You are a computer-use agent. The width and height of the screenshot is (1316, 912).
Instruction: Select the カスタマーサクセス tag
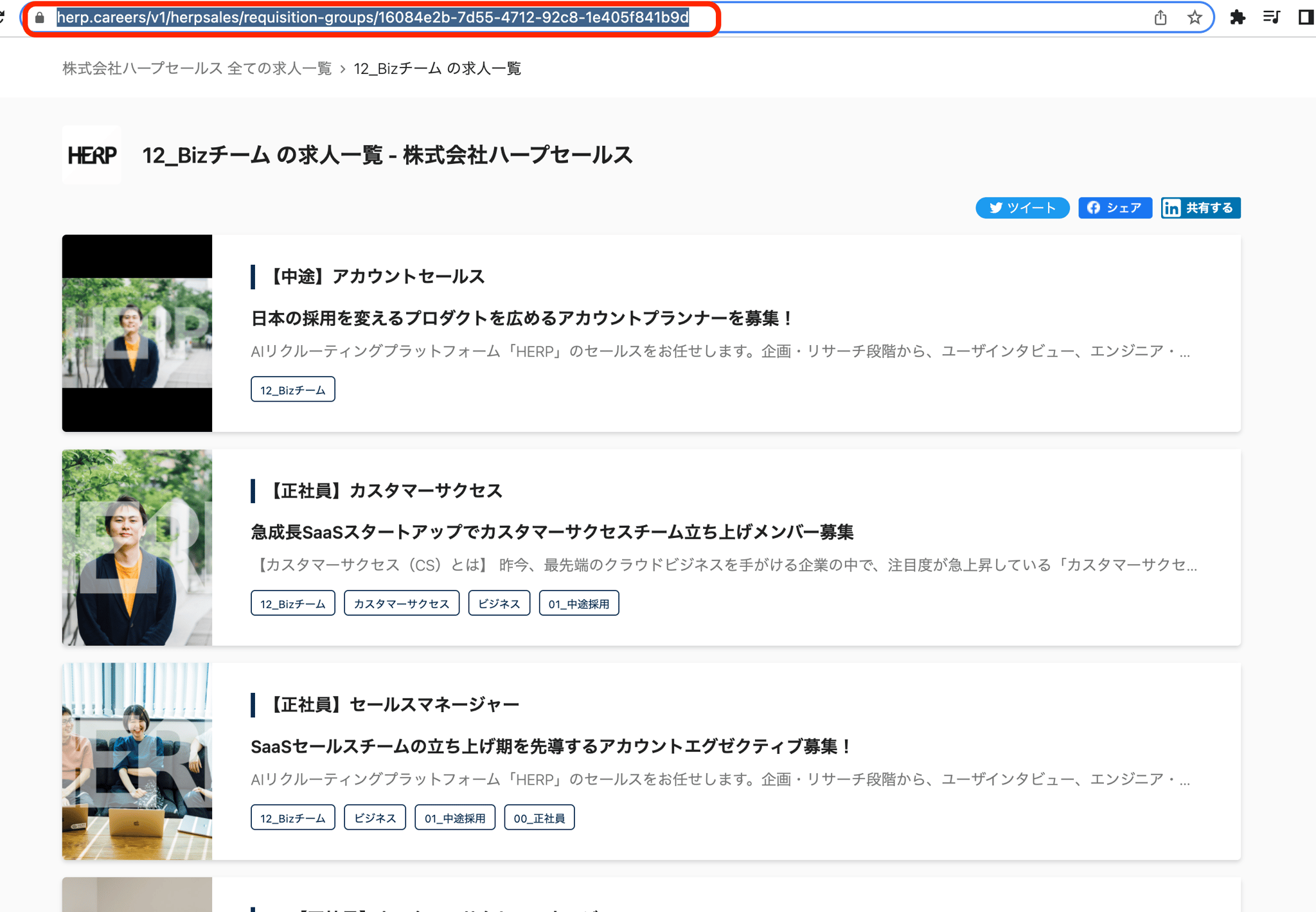point(402,604)
